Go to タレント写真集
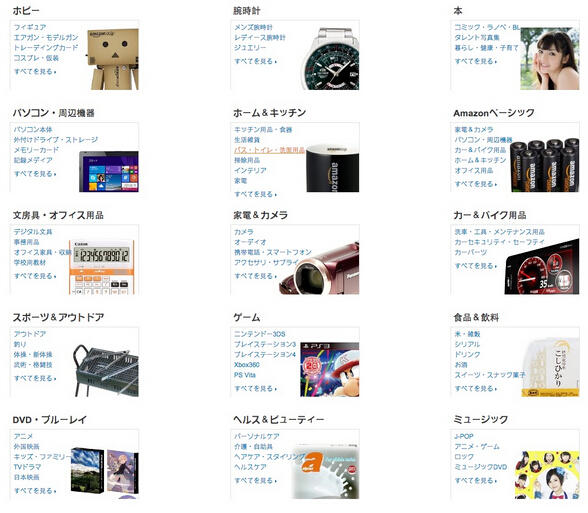The width and height of the screenshot is (588, 513). [477, 38]
